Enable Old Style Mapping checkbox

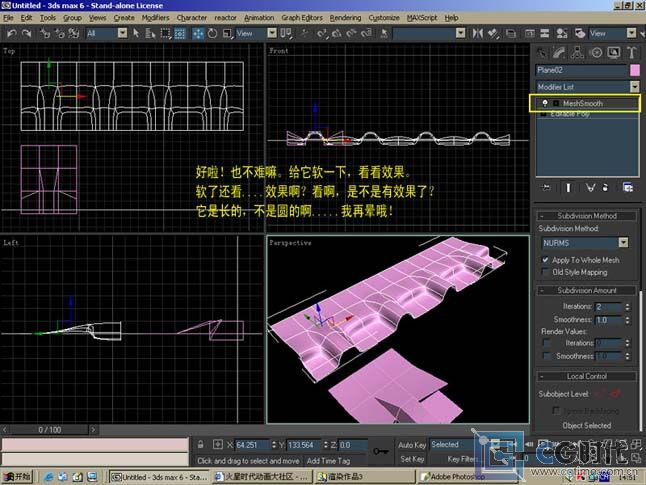545,272
